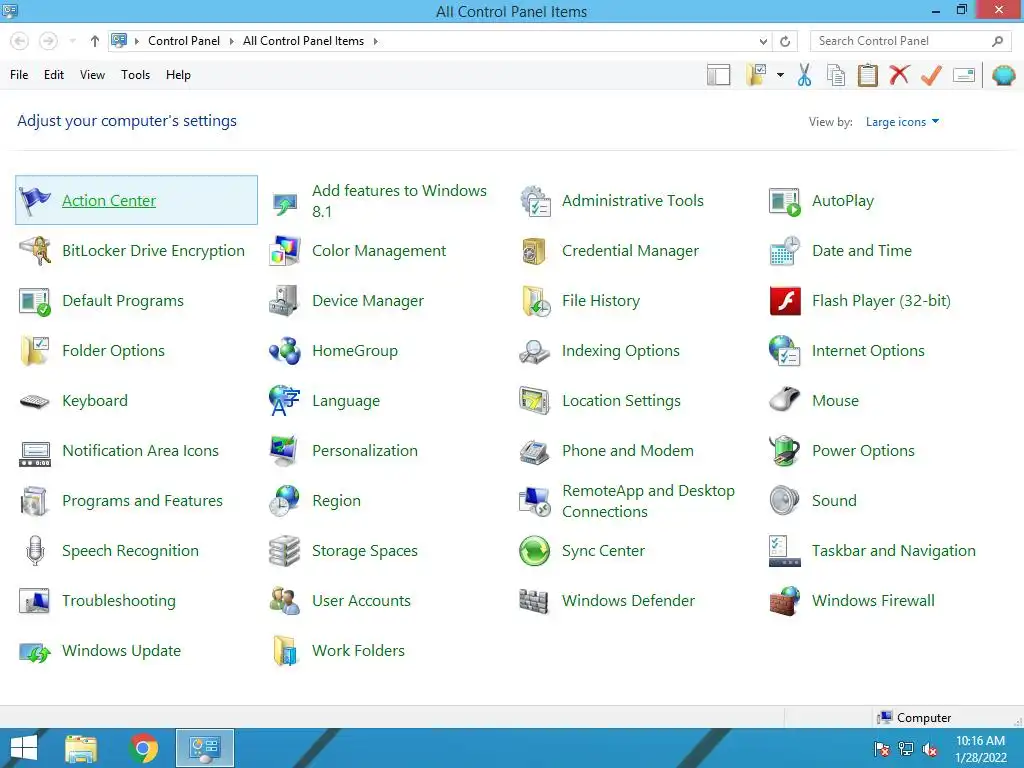Click the Windows Firewall brick wall icon
This screenshot has height=768, width=1024.
click(785, 601)
